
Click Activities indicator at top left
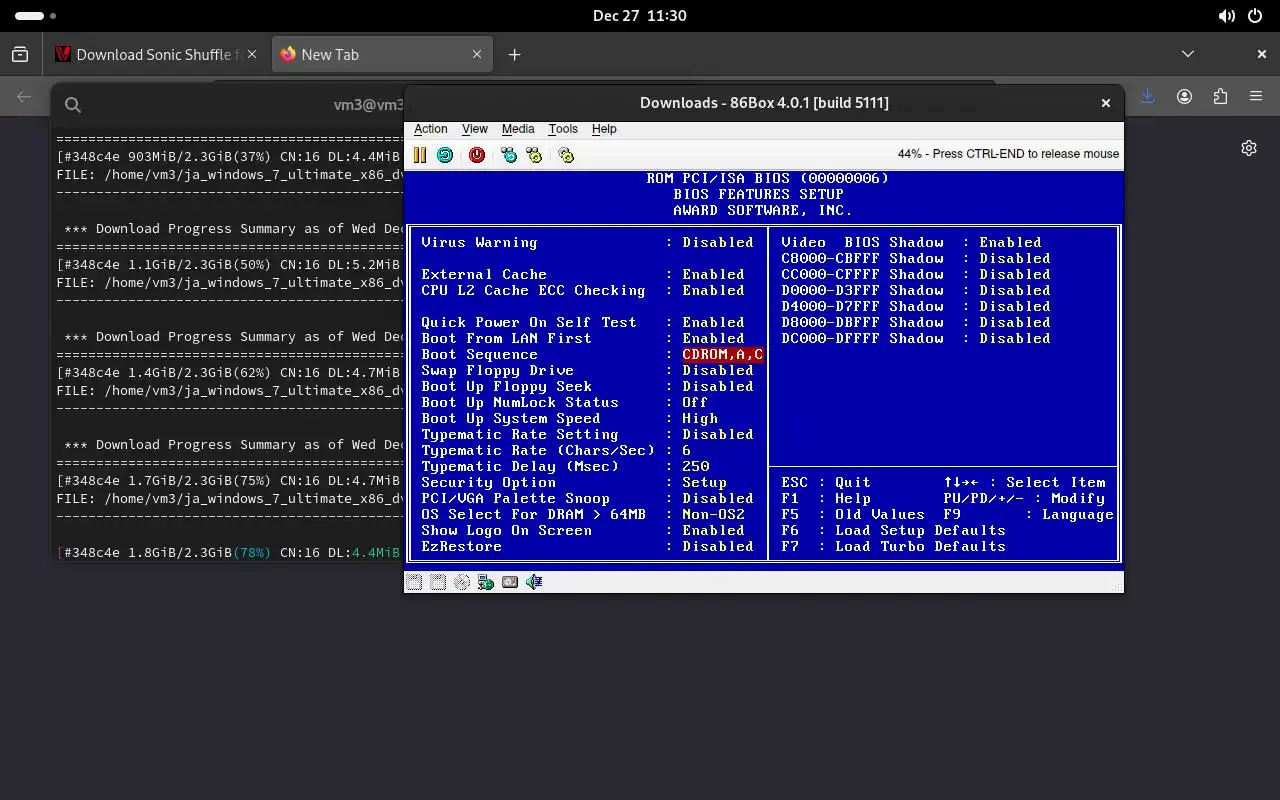pos(36,16)
